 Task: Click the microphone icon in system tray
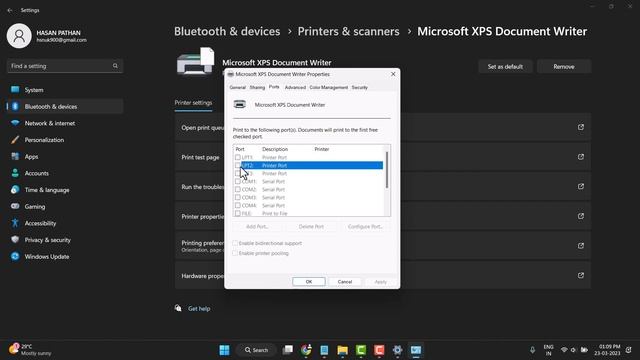pyautogui.click(x=532, y=350)
